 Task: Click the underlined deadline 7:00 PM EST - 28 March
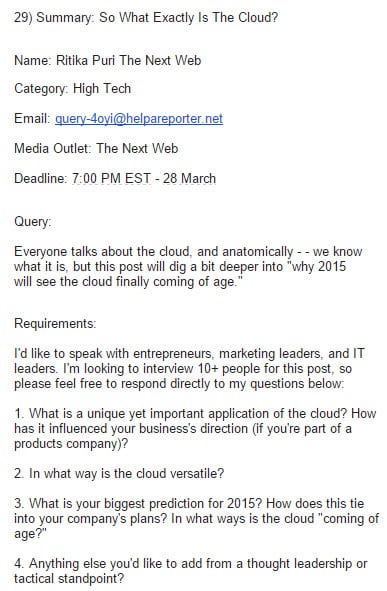click(x=144, y=178)
